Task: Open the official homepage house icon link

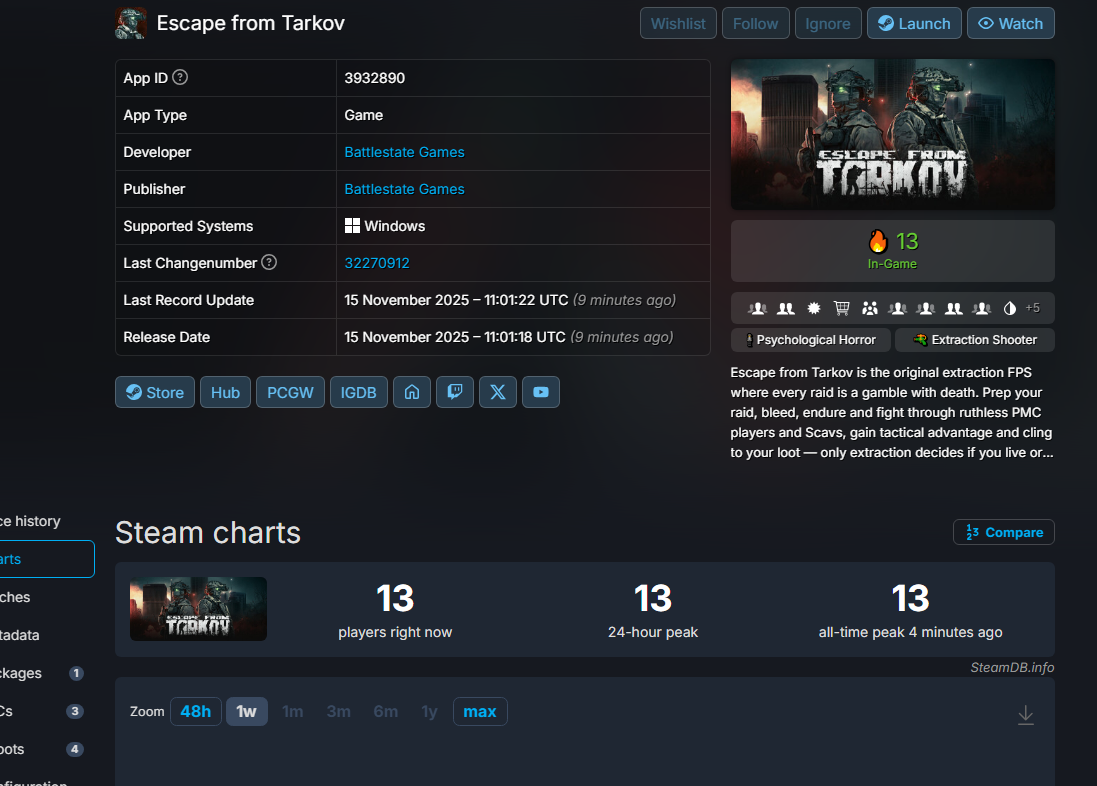Action: [412, 392]
